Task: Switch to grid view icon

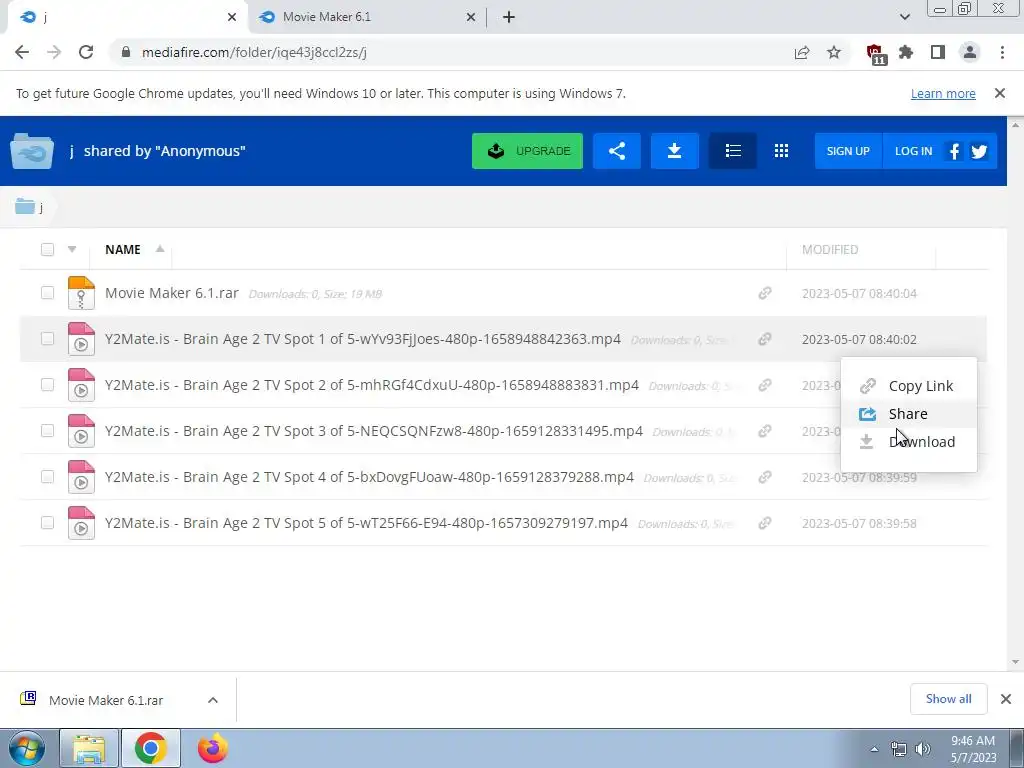Action: click(x=781, y=151)
